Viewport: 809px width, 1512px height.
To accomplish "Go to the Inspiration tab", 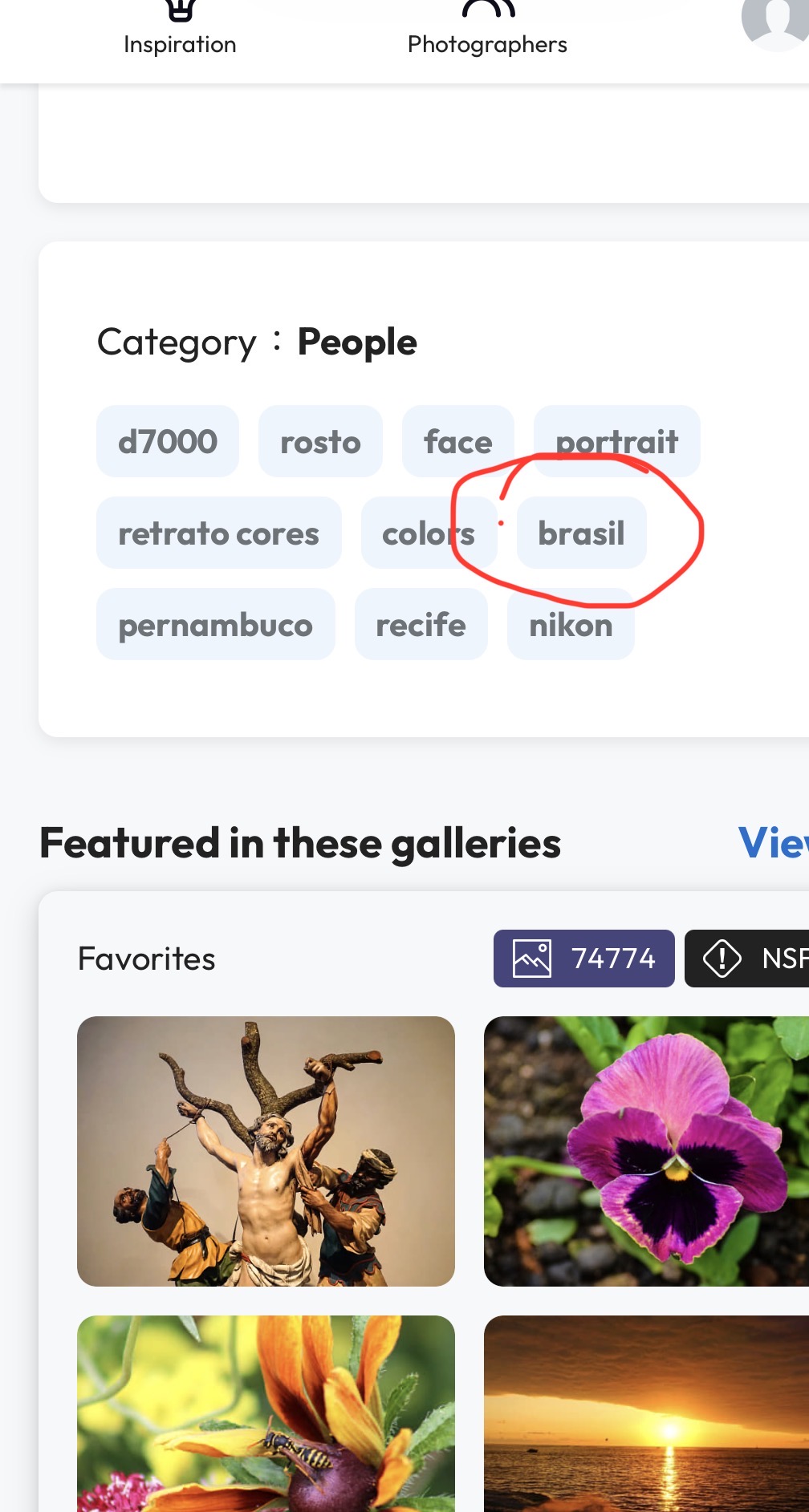I will [x=180, y=44].
